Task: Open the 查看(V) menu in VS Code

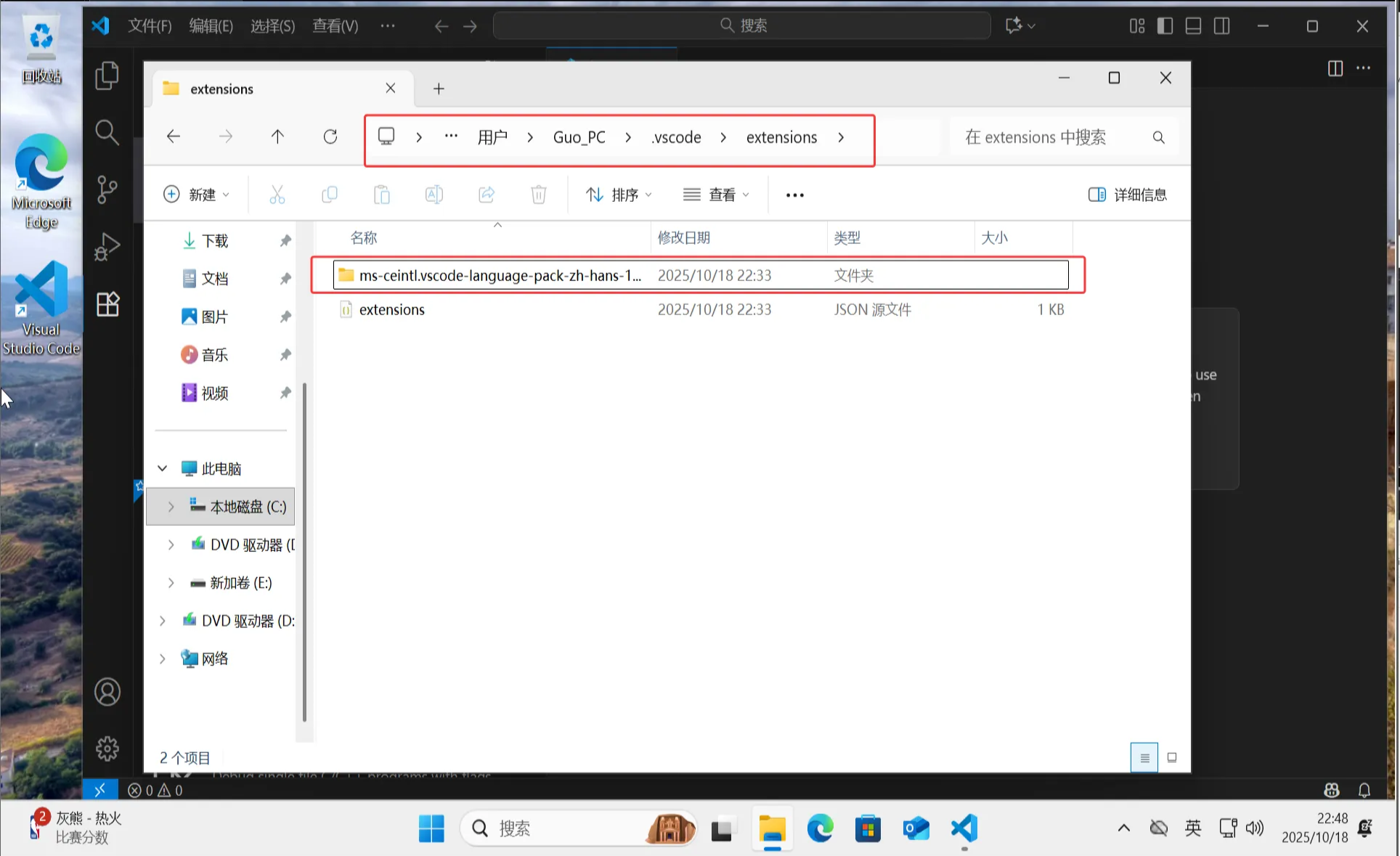Action: [x=334, y=25]
